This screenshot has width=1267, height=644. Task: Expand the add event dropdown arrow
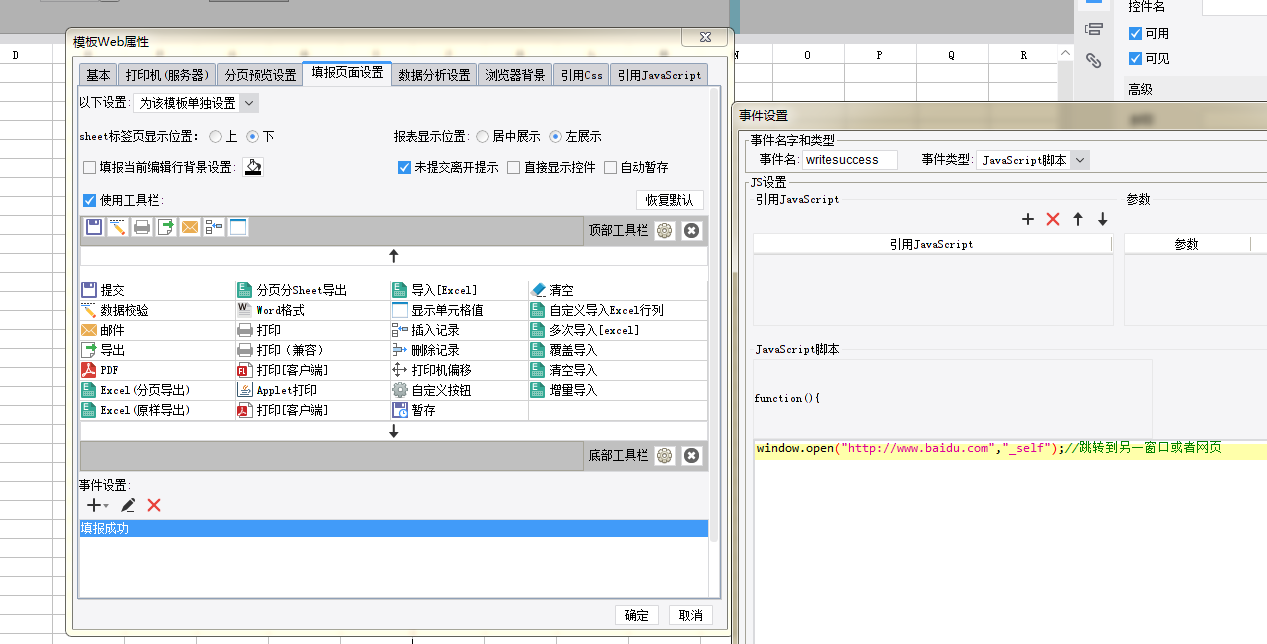pyautogui.click(x=106, y=507)
